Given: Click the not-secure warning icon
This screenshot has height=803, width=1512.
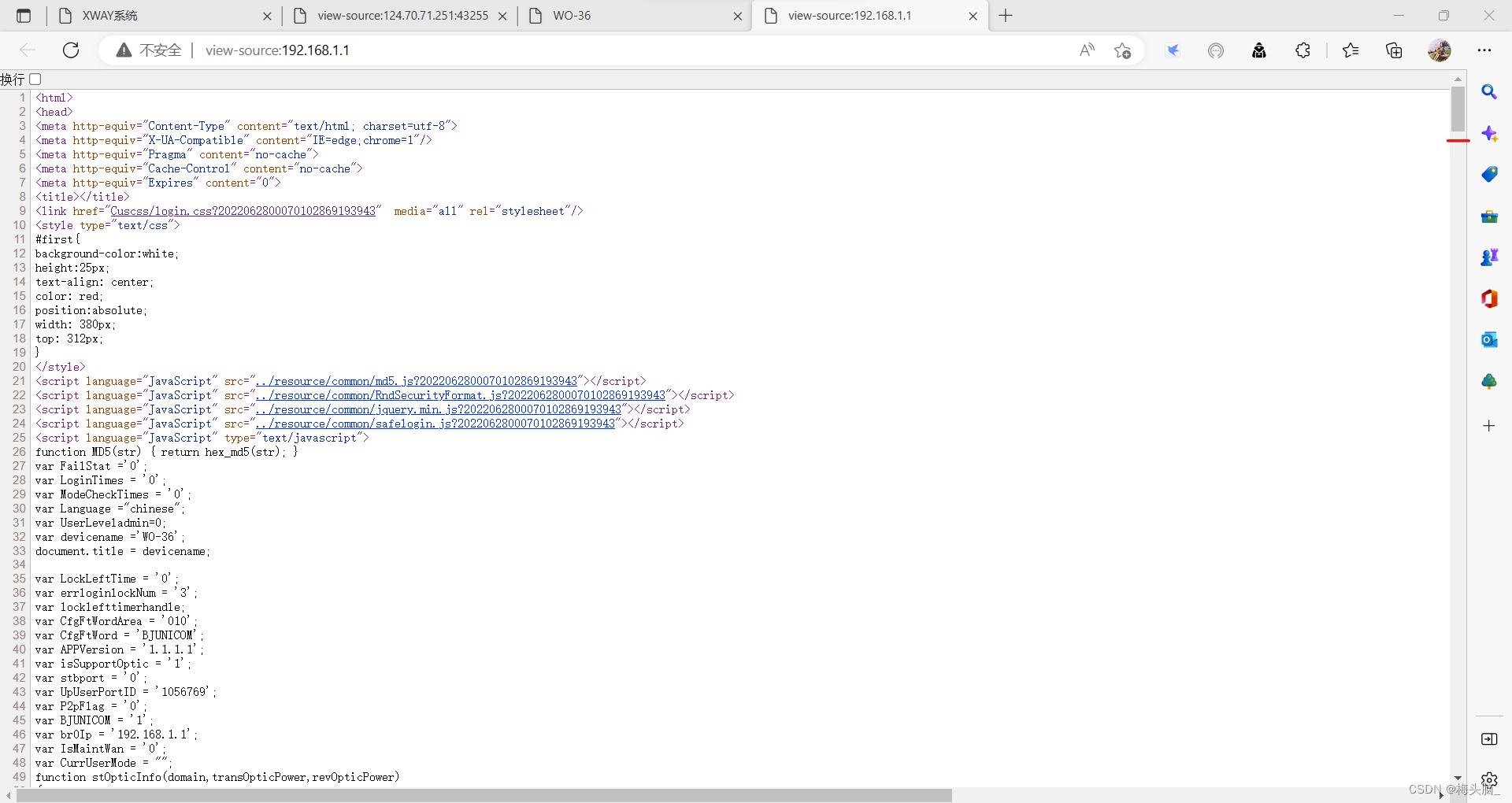Looking at the screenshot, I should point(124,50).
